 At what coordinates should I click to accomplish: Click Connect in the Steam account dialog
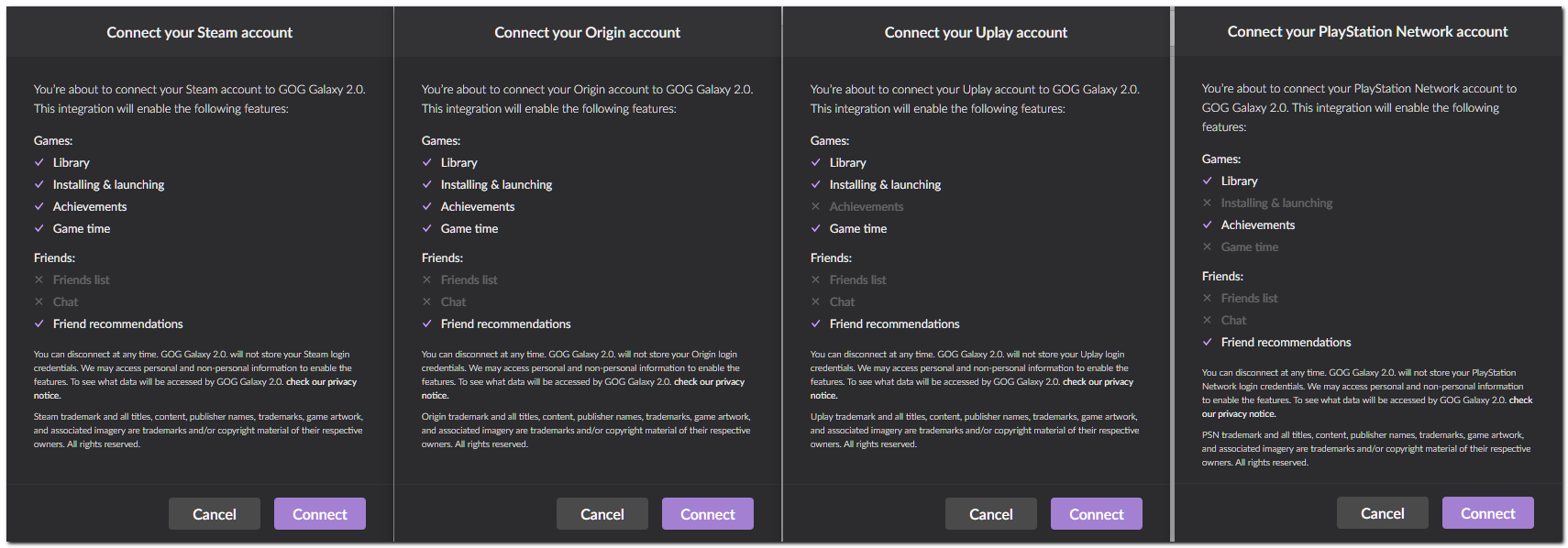(319, 514)
